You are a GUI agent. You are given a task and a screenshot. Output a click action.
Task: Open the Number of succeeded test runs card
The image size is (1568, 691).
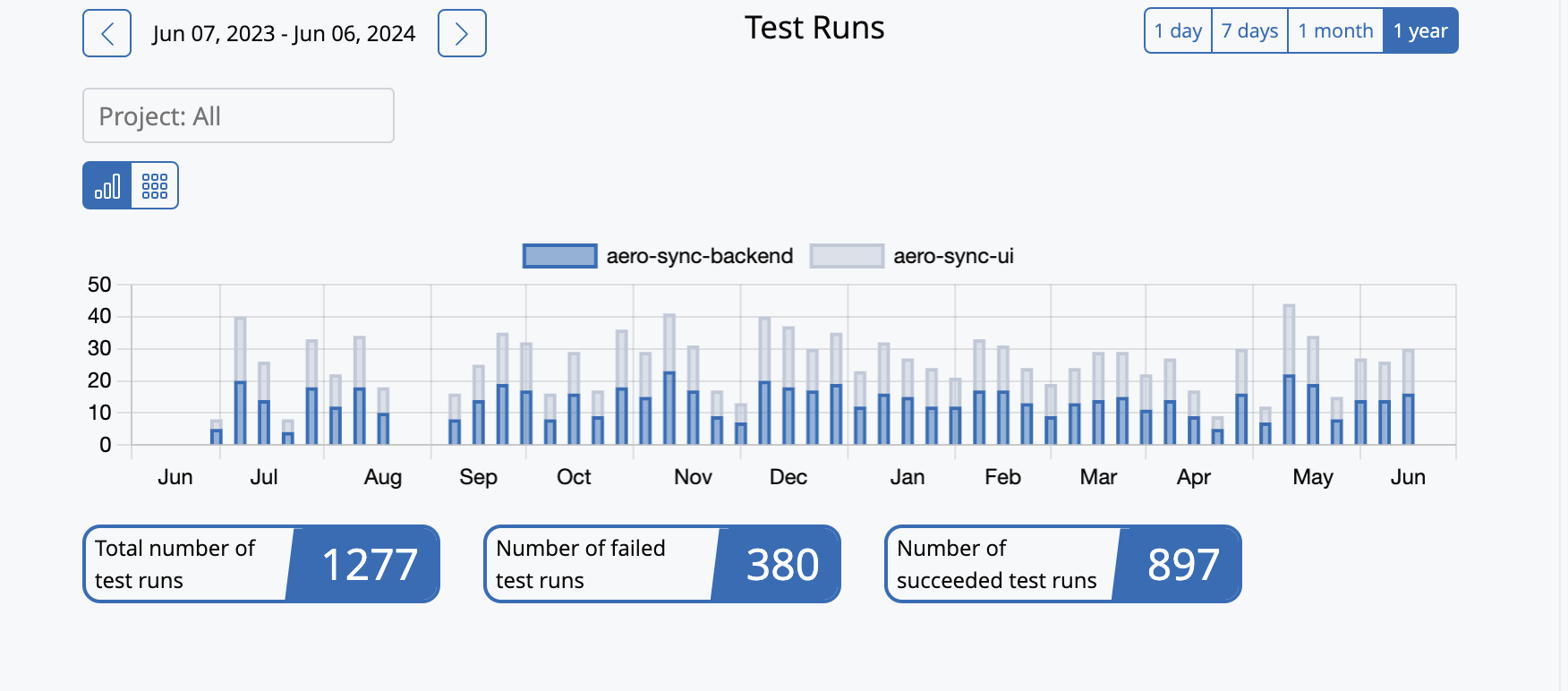click(x=1063, y=564)
